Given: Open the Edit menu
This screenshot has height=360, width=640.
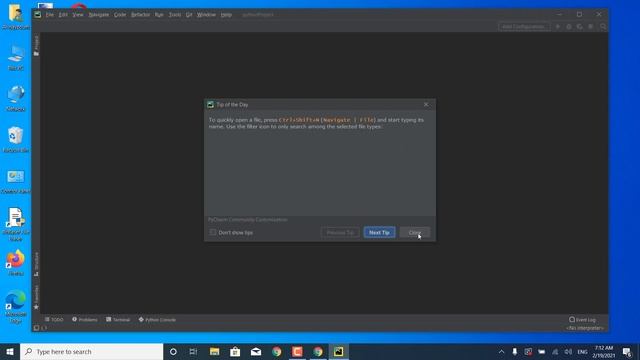Looking at the screenshot, I should tap(63, 15).
